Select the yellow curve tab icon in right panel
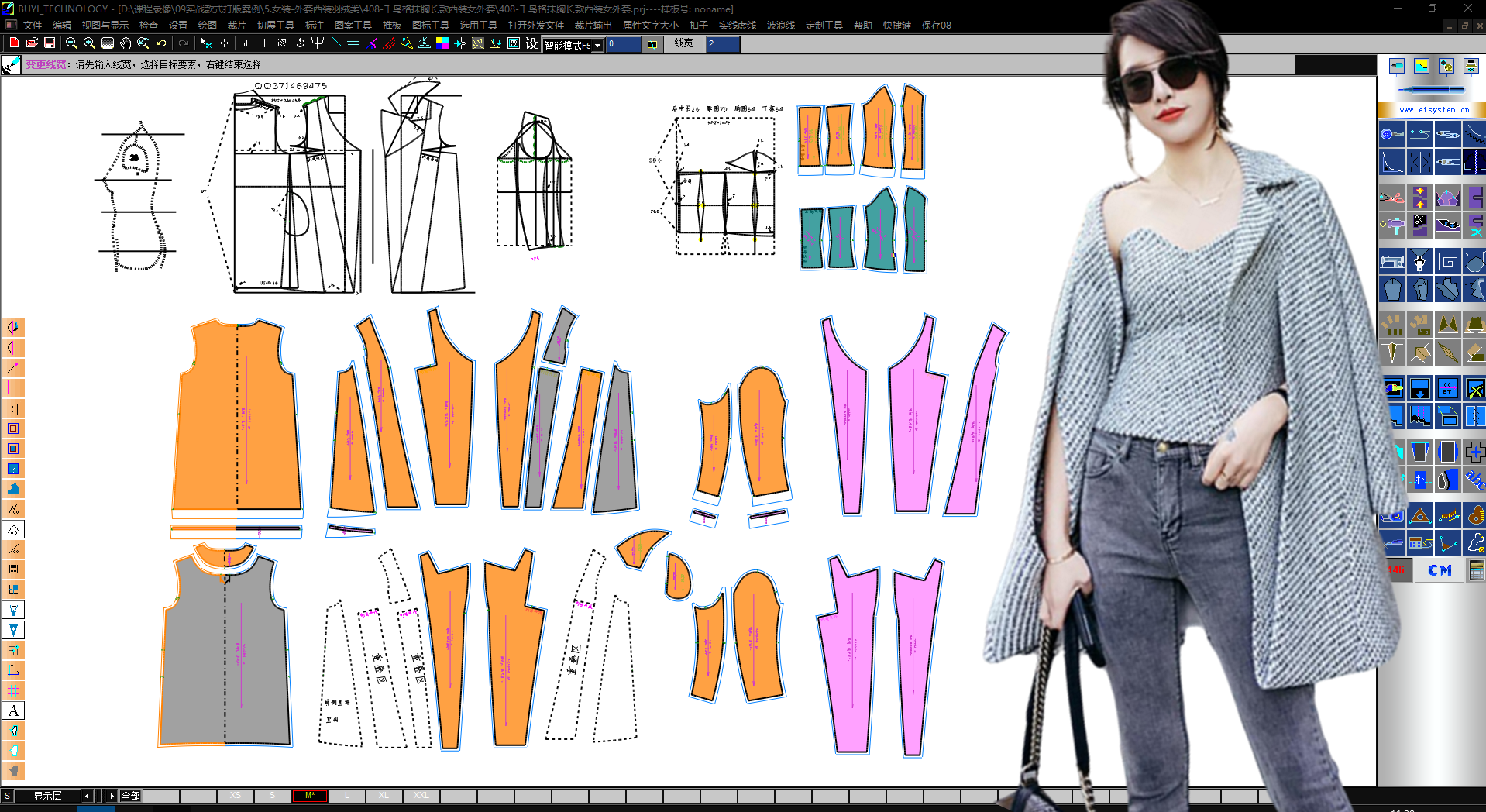 pos(1421,66)
